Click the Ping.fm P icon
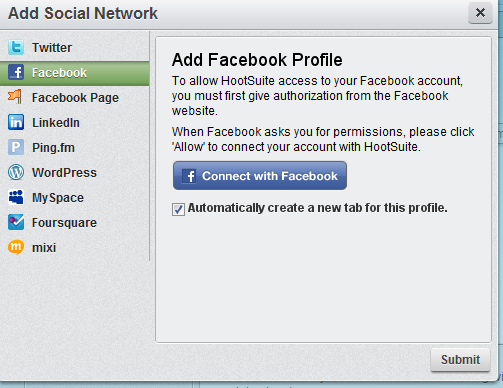This screenshot has width=503, height=388. point(16,147)
